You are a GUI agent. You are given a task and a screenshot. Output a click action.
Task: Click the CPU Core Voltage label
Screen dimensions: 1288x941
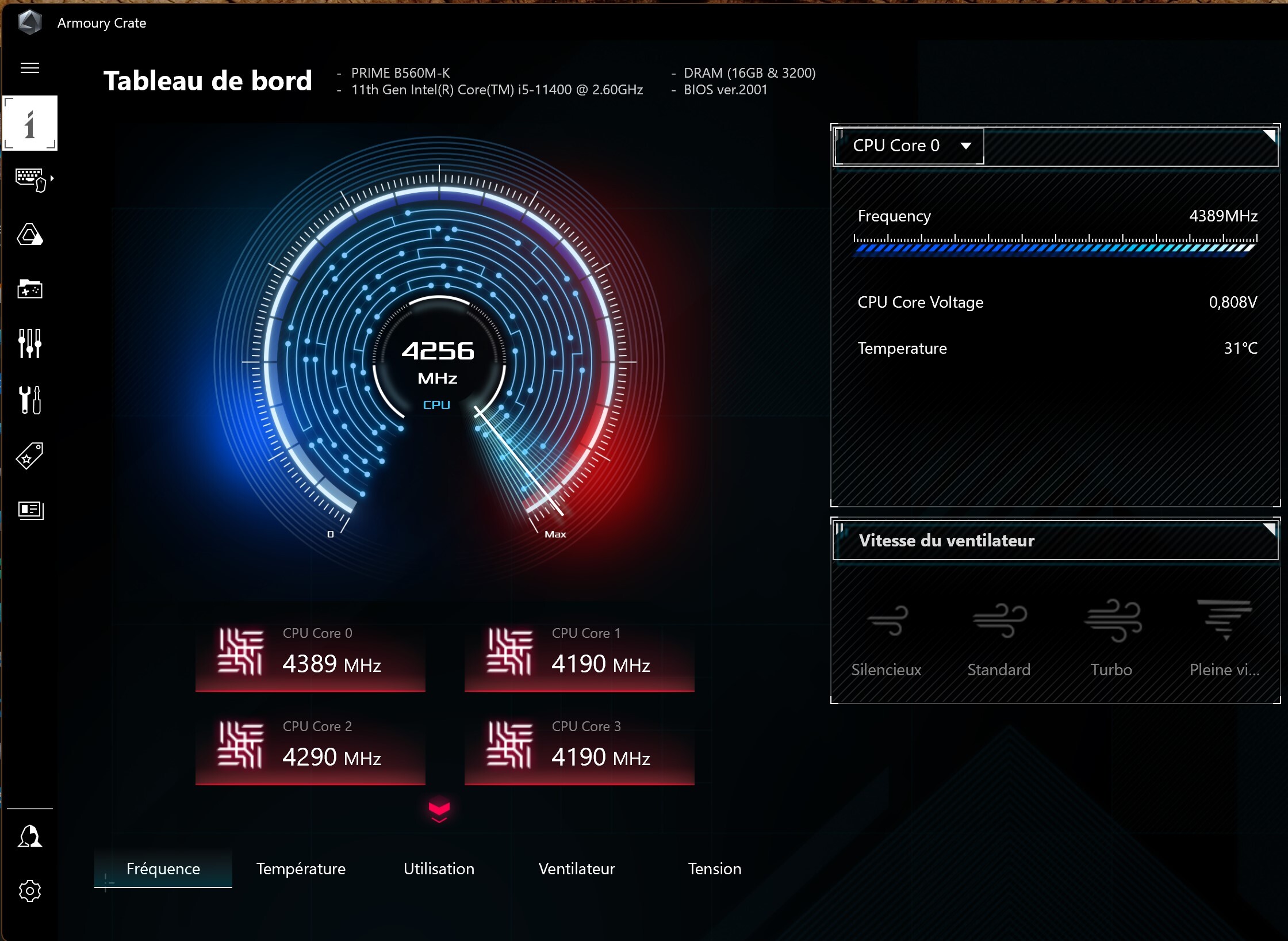921,303
